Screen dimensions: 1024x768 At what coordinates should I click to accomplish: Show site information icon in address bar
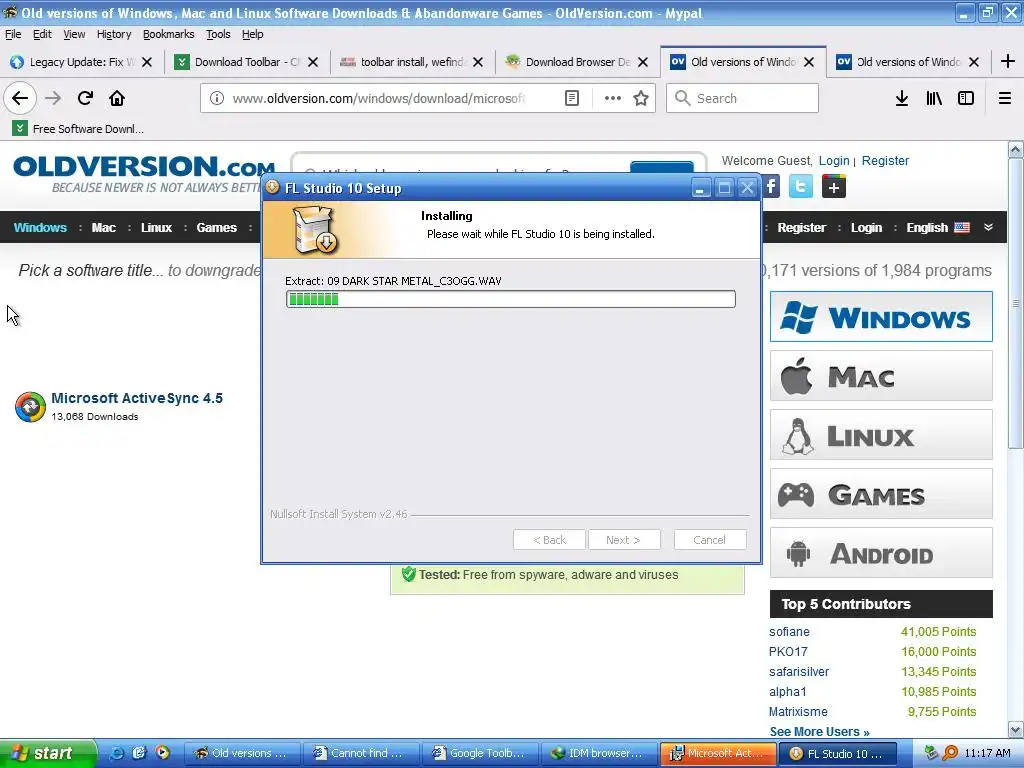217,98
